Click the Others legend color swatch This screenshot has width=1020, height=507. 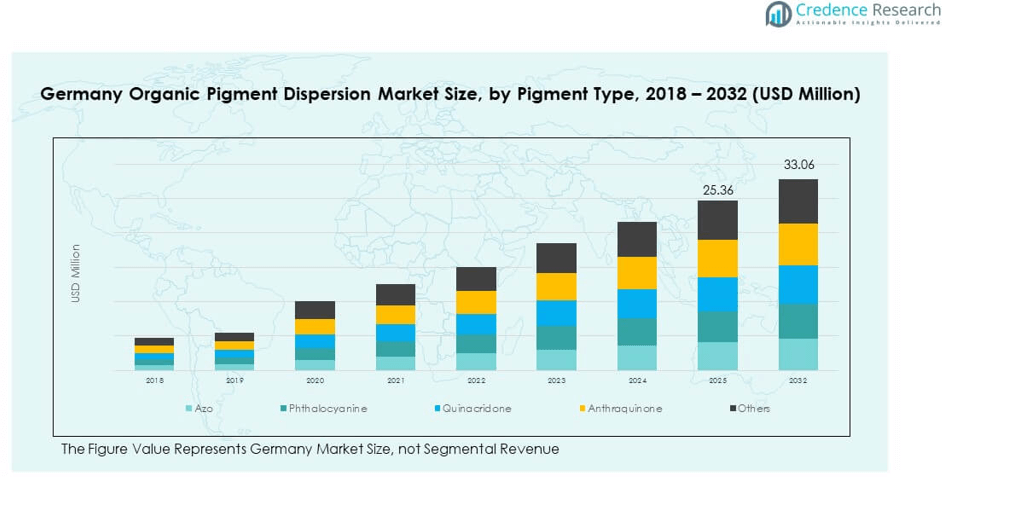pyautogui.click(x=733, y=409)
